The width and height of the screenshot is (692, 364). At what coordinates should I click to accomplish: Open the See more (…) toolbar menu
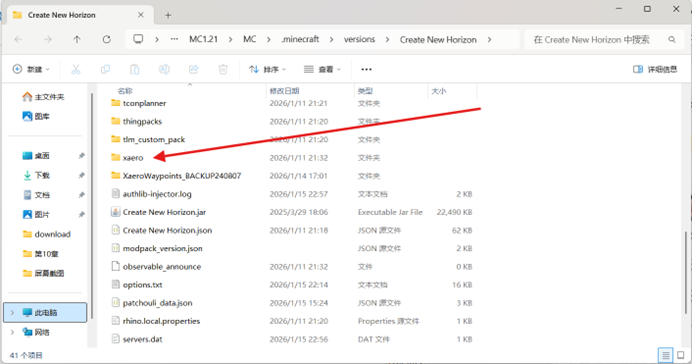(366, 69)
